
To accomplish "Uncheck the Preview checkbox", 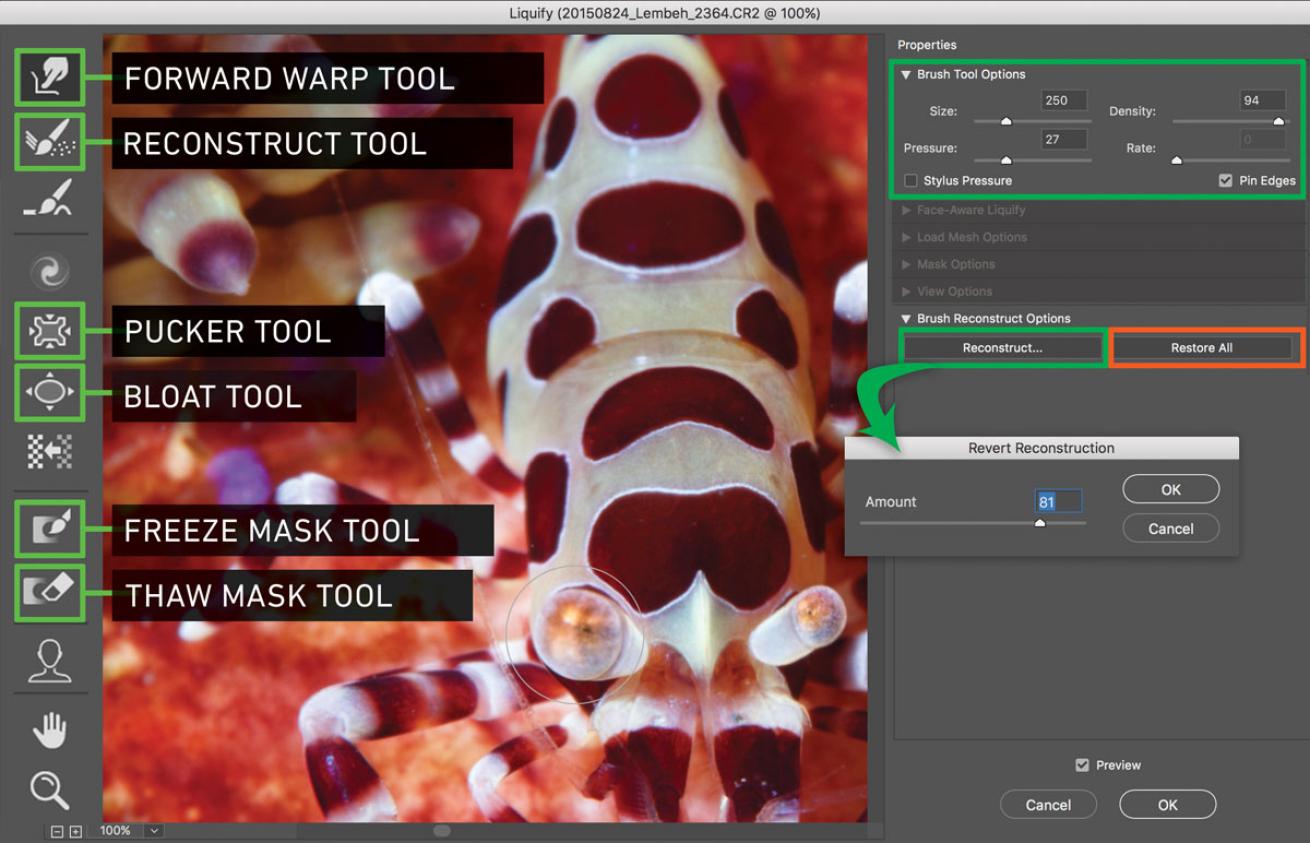I will point(1081,765).
